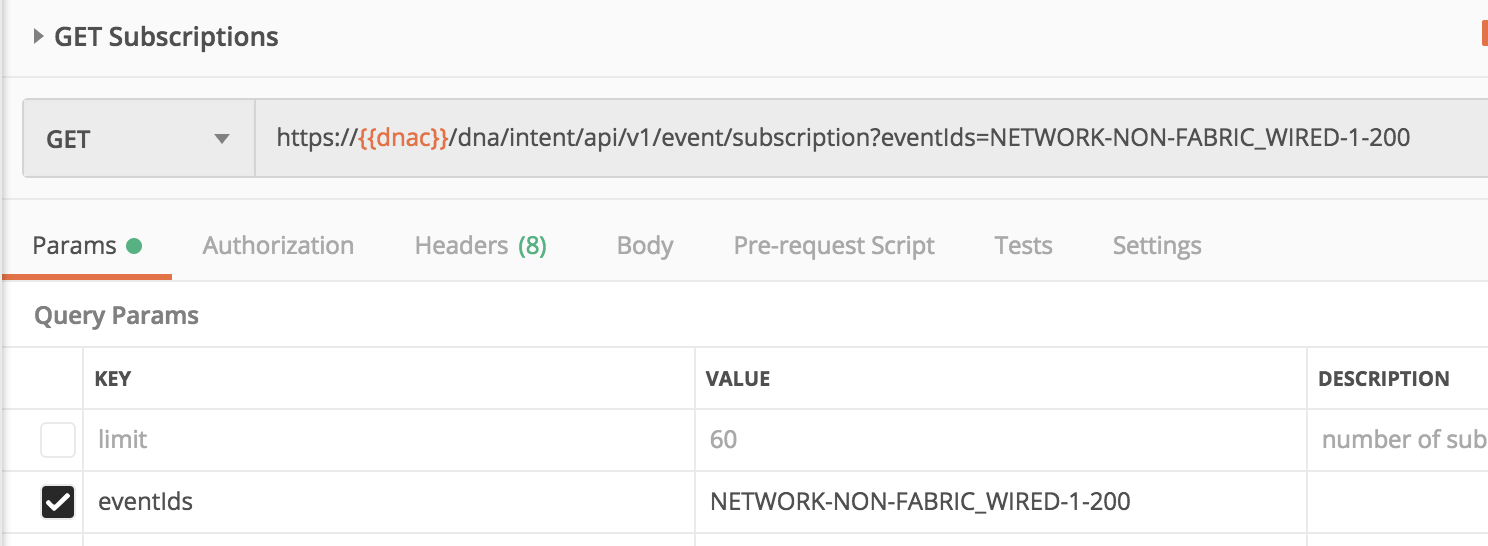Select the Headers (8) tab
This screenshot has width=1488, height=546.
click(480, 246)
